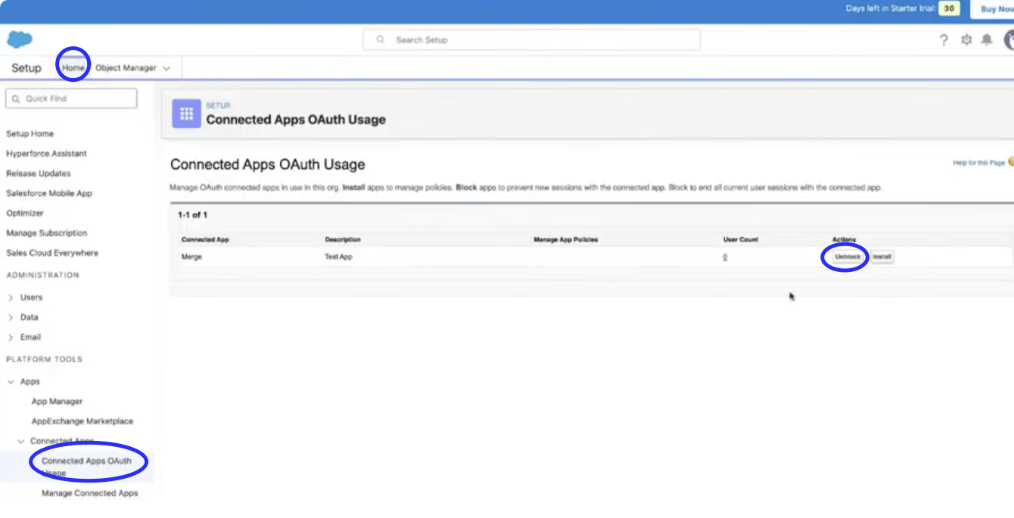Image resolution: width=1014 pixels, height=518 pixels.
Task: Collapse the Apps section chevron
Action: pyautogui.click(x=10, y=382)
